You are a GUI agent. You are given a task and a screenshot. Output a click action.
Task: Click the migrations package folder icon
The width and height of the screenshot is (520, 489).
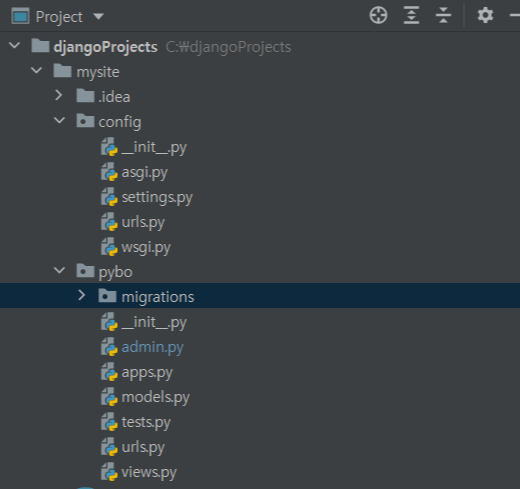tap(107, 296)
